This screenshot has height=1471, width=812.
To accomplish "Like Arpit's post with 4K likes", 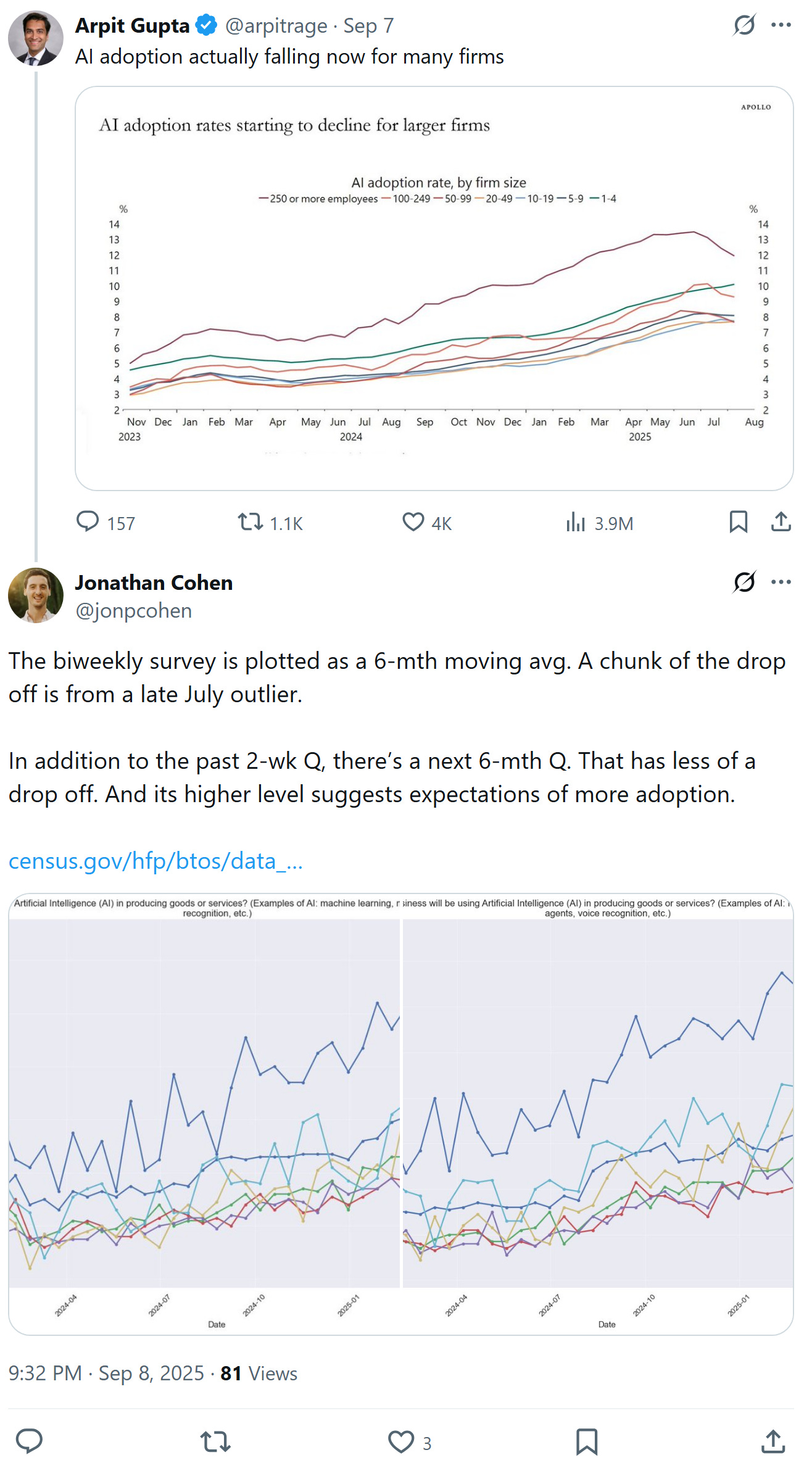I will (413, 522).
